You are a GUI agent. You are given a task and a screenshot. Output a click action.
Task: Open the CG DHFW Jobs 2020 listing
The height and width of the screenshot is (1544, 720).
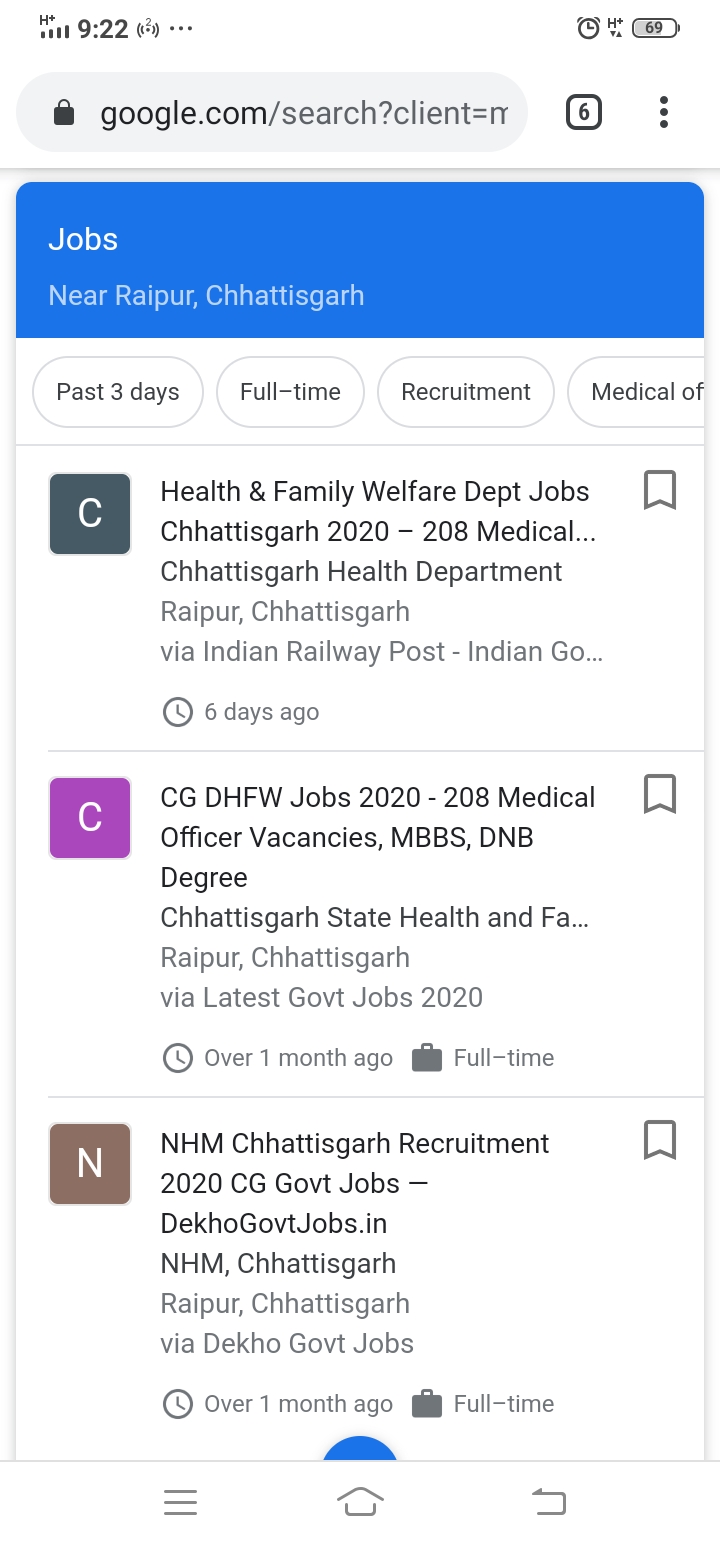pyautogui.click(x=378, y=818)
